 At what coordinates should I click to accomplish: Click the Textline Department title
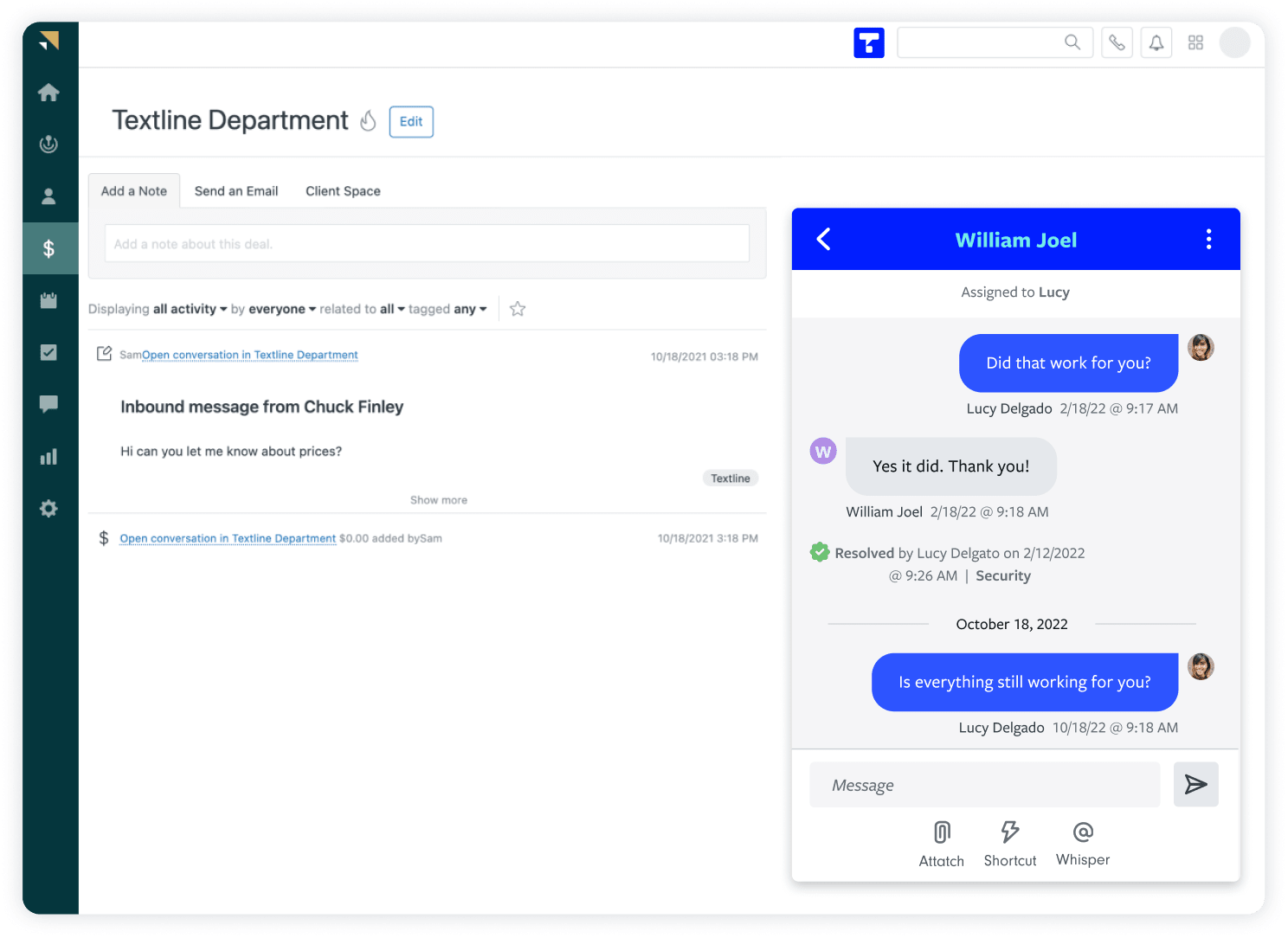(230, 120)
